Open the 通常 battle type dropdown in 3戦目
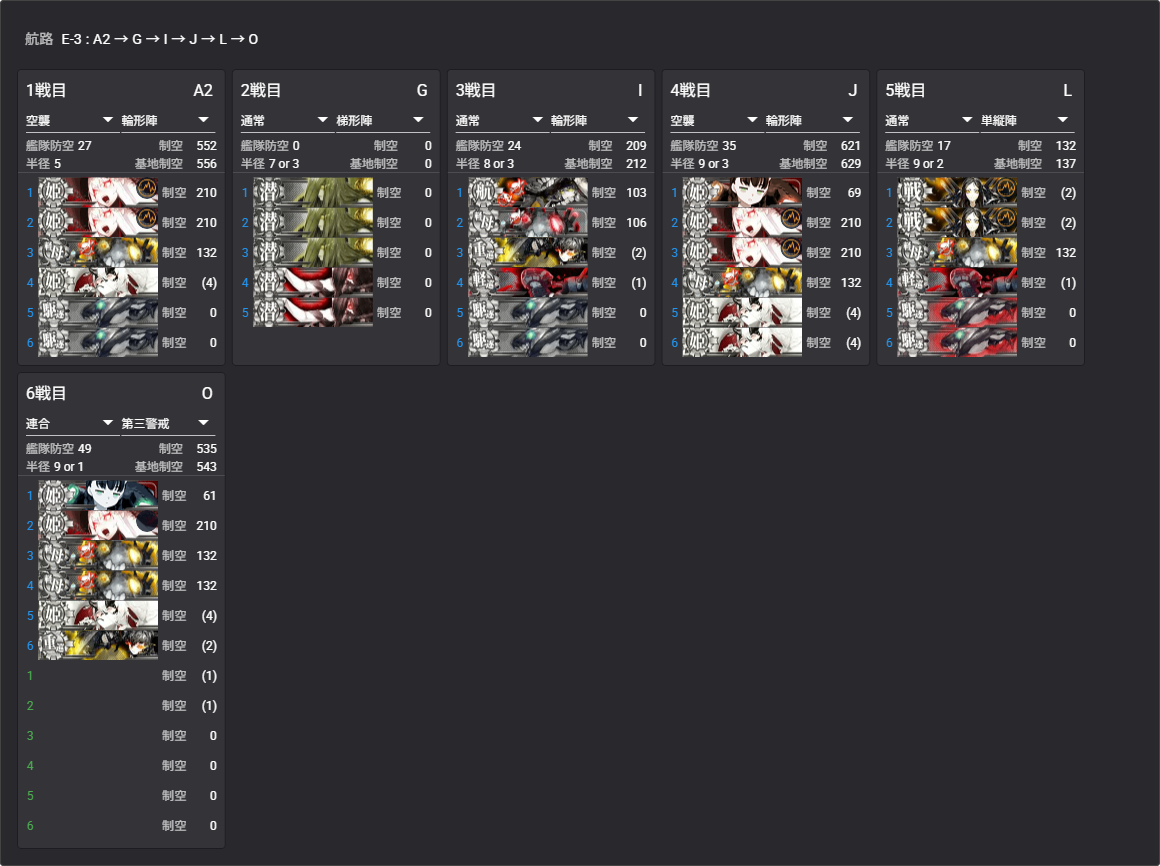The height and width of the screenshot is (866, 1160). [502, 121]
